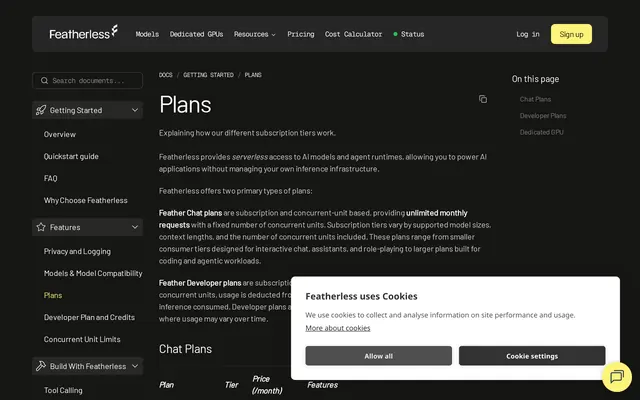Open Privacy and Logging
The image size is (640, 400).
coord(77,251)
